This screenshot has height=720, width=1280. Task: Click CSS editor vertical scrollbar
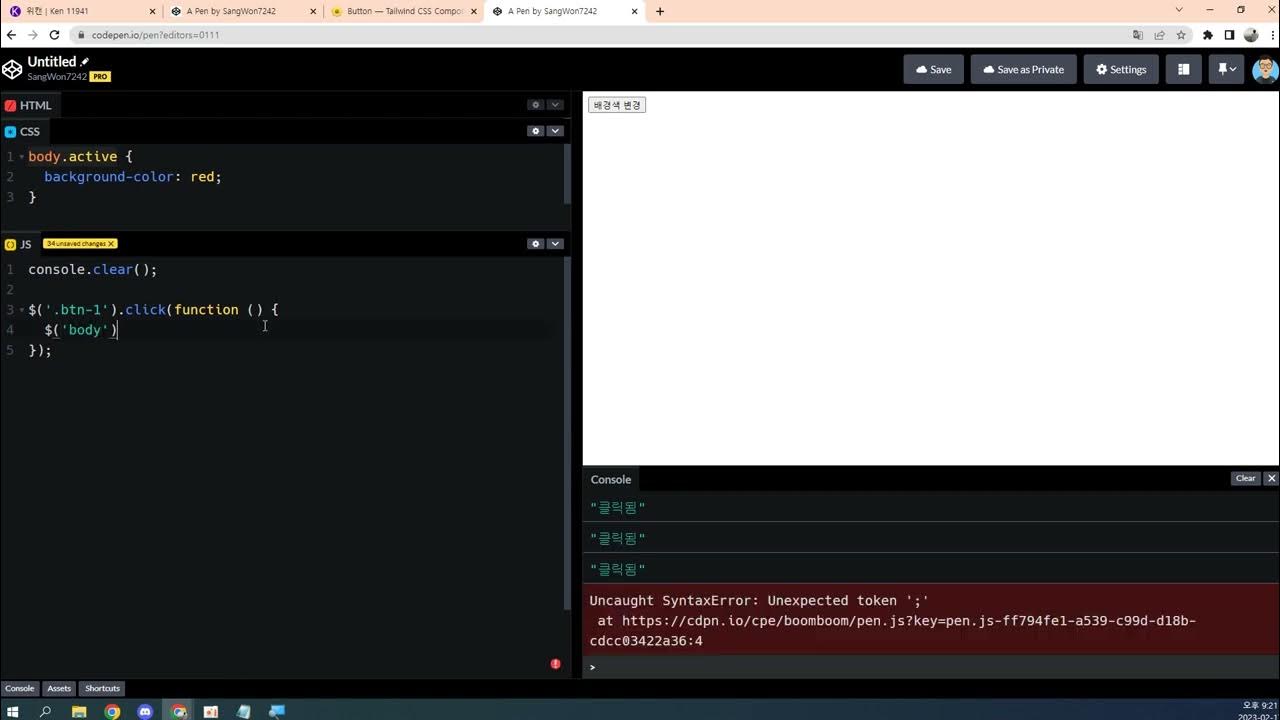[x=567, y=174]
